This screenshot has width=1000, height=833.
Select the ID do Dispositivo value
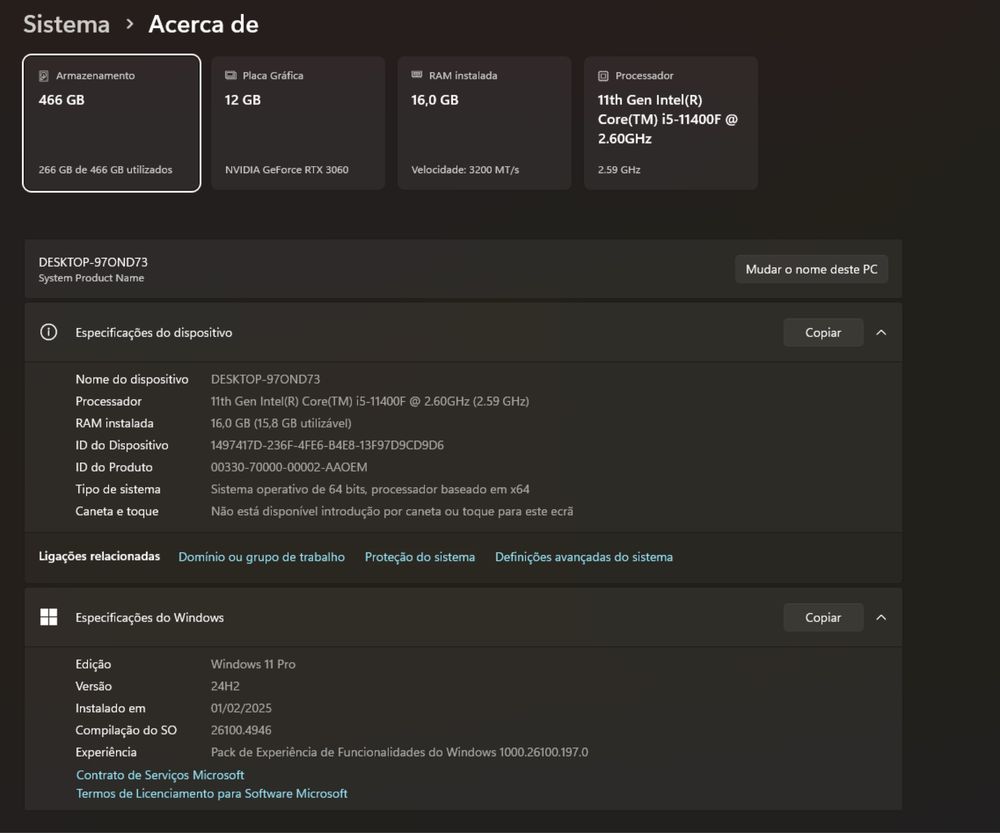pyautogui.click(x=327, y=445)
